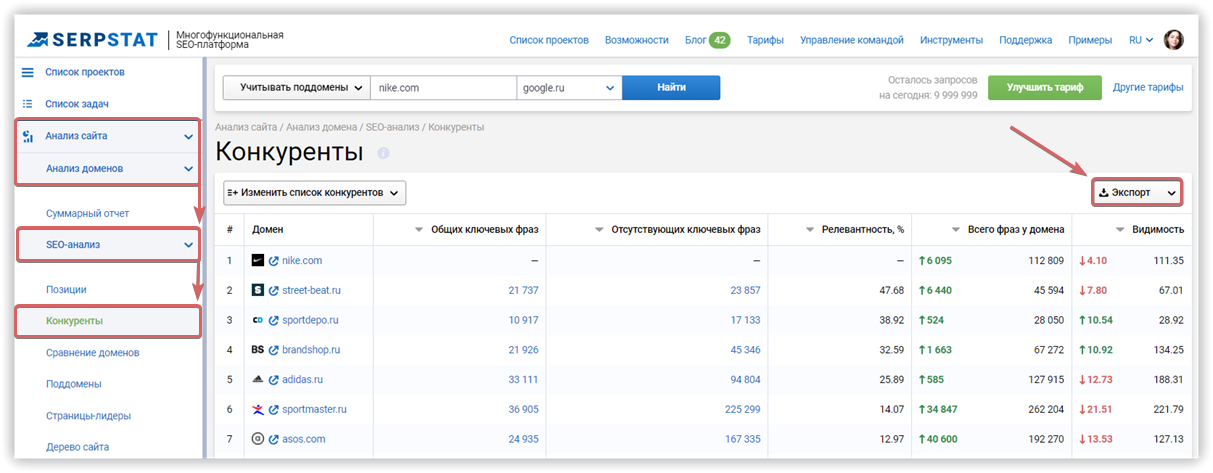This screenshot has width=1213, height=473.
Task: Click the street-beat favicon in row 2
Action: tap(258, 290)
